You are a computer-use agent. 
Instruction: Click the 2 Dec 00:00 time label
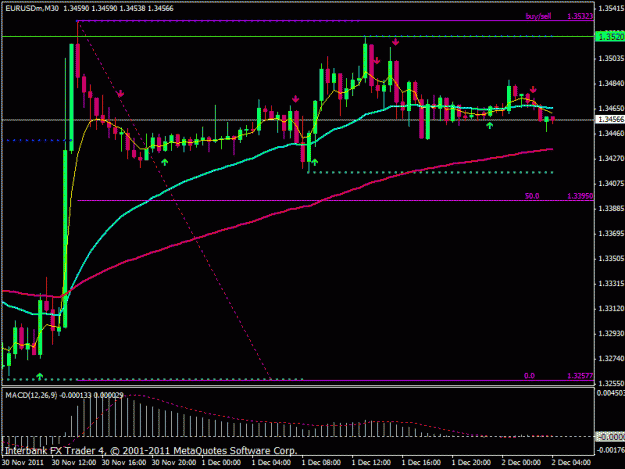pos(521,462)
